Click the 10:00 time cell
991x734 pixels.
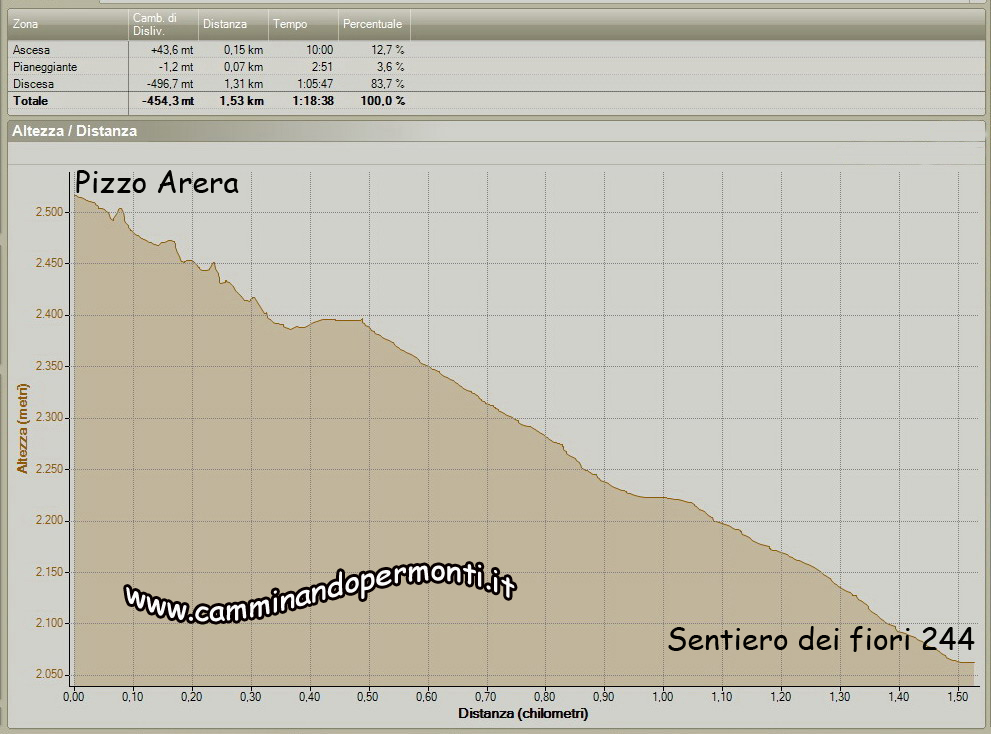click(x=320, y=50)
